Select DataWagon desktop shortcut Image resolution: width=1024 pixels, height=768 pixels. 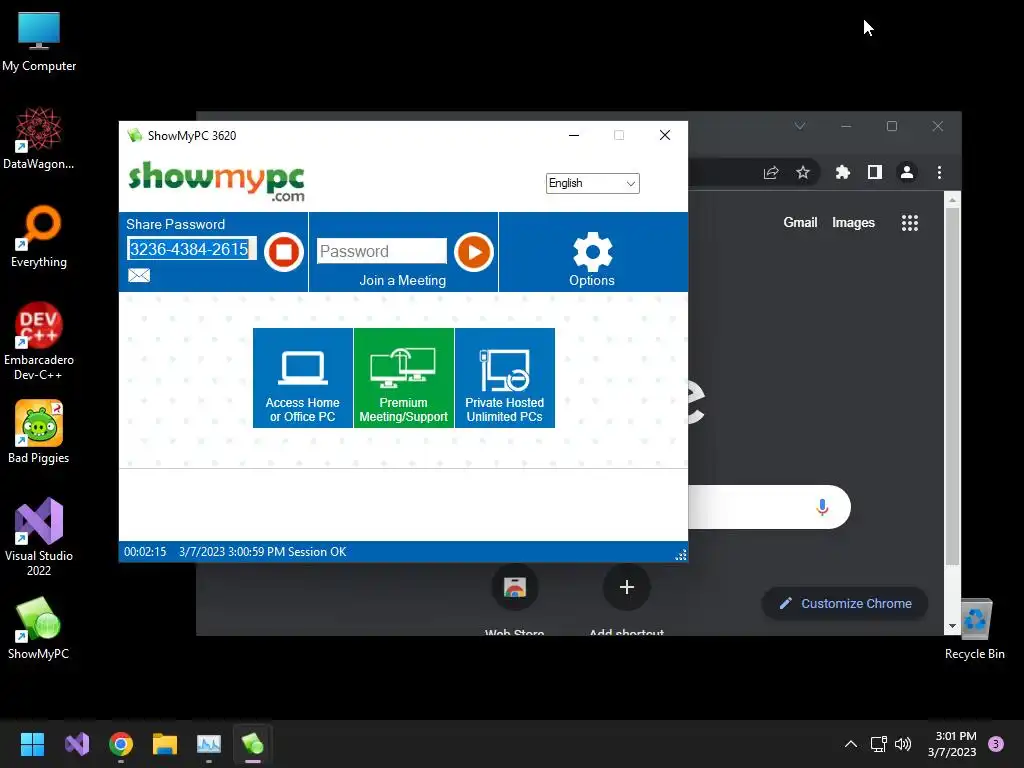point(39,139)
